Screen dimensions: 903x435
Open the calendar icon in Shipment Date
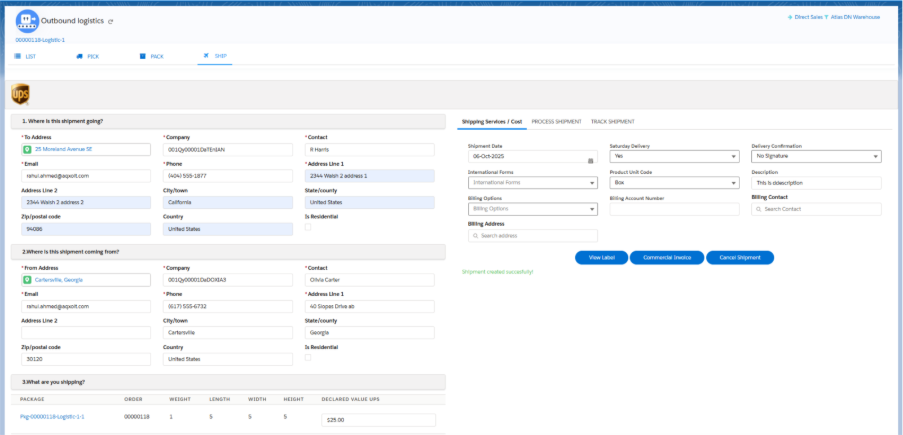pyautogui.click(x=590, y=160)
